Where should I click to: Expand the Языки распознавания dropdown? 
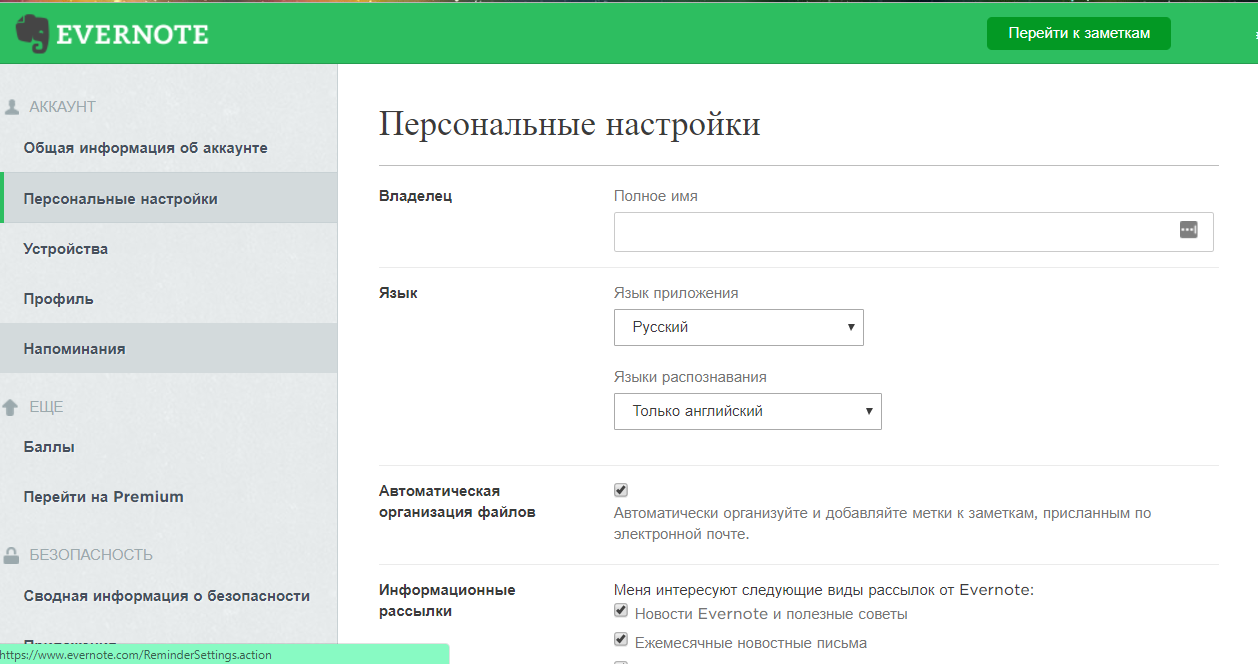pos(747,411)
